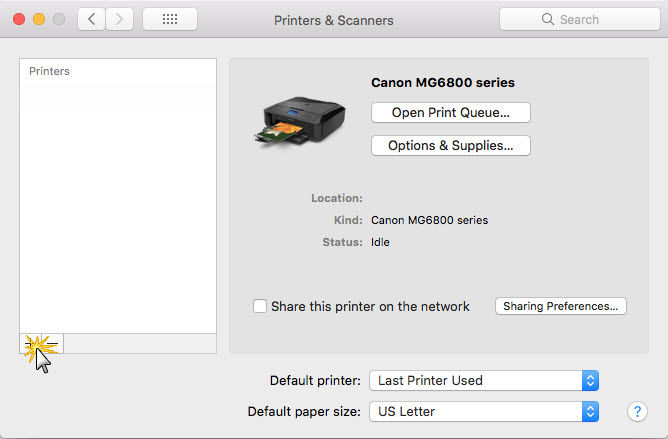Screen dimensions: 668x439
Task: Open Sharing Preferences
Action: [561, 306]
